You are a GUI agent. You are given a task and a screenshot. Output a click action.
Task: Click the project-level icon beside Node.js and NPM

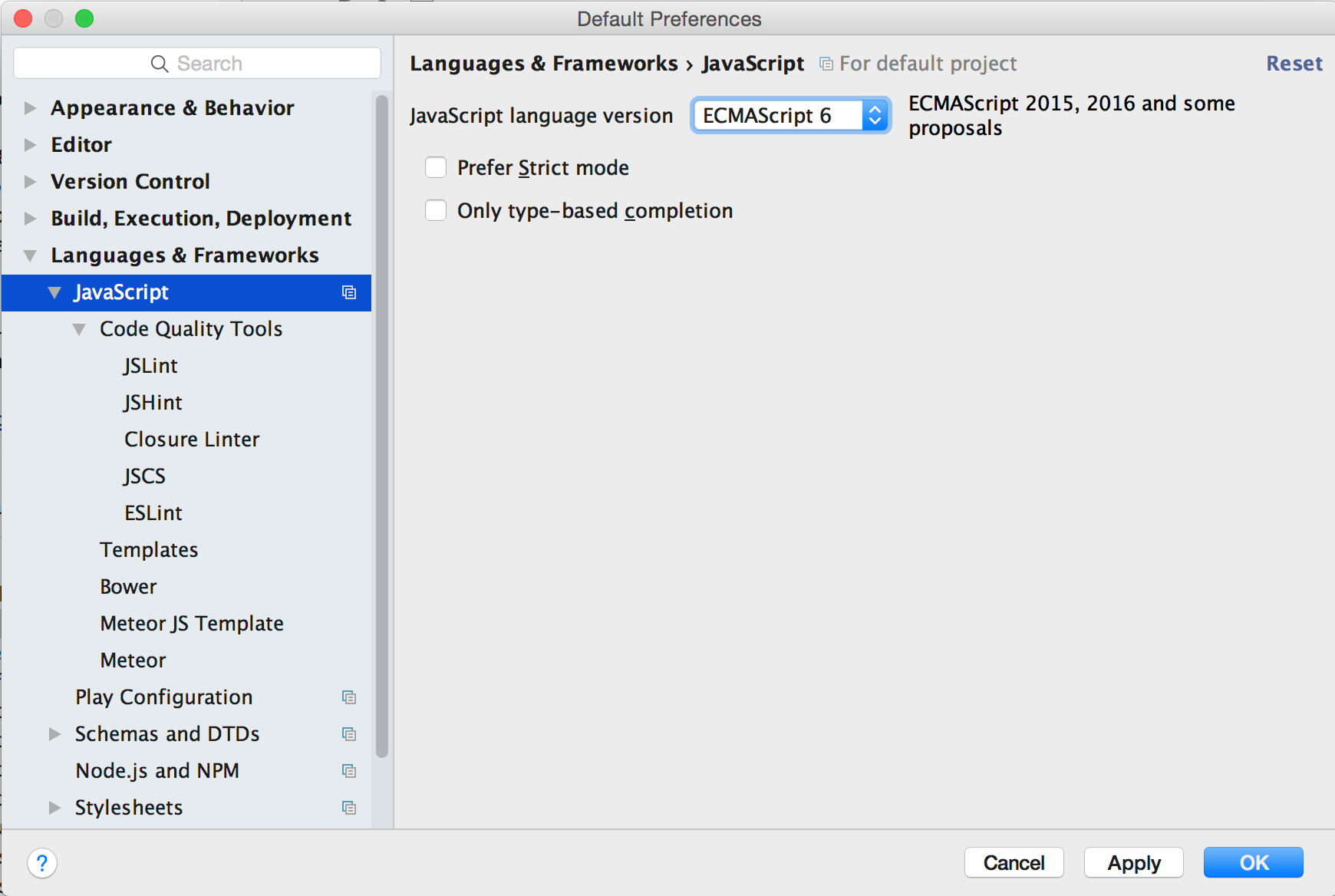(349, 771)
